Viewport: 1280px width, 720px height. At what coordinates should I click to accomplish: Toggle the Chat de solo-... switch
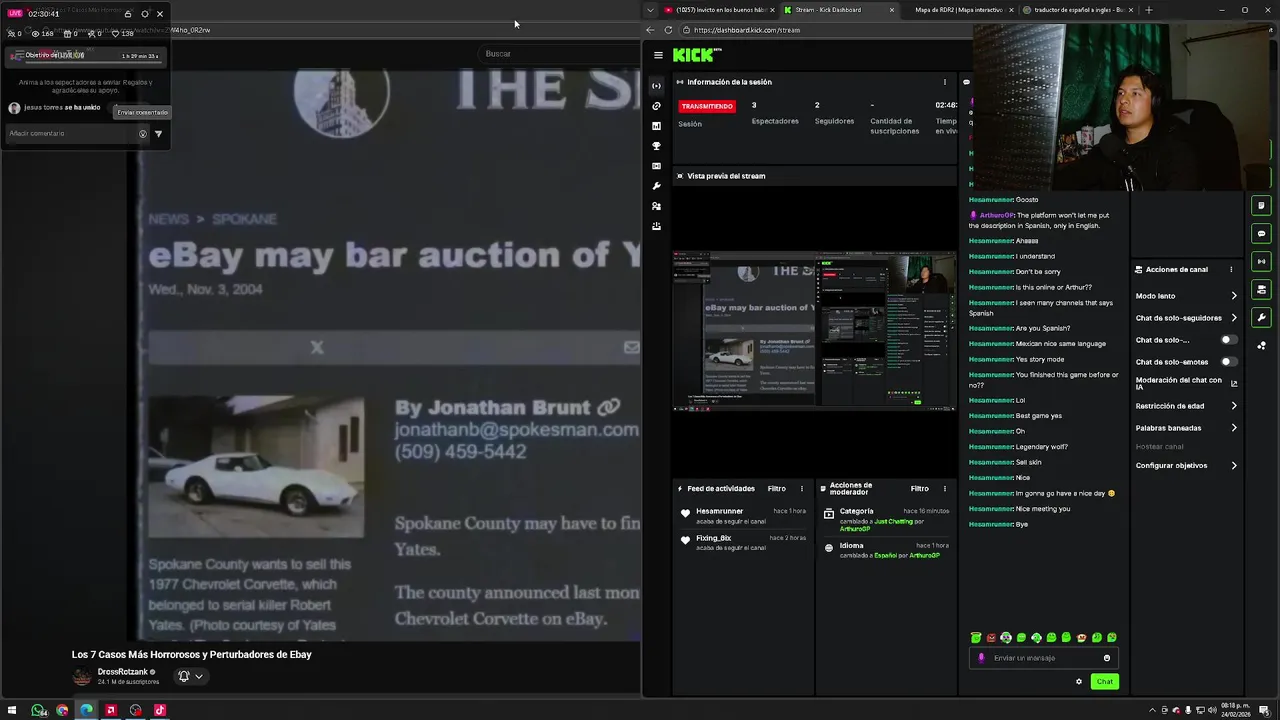(x=1228, y=340)
